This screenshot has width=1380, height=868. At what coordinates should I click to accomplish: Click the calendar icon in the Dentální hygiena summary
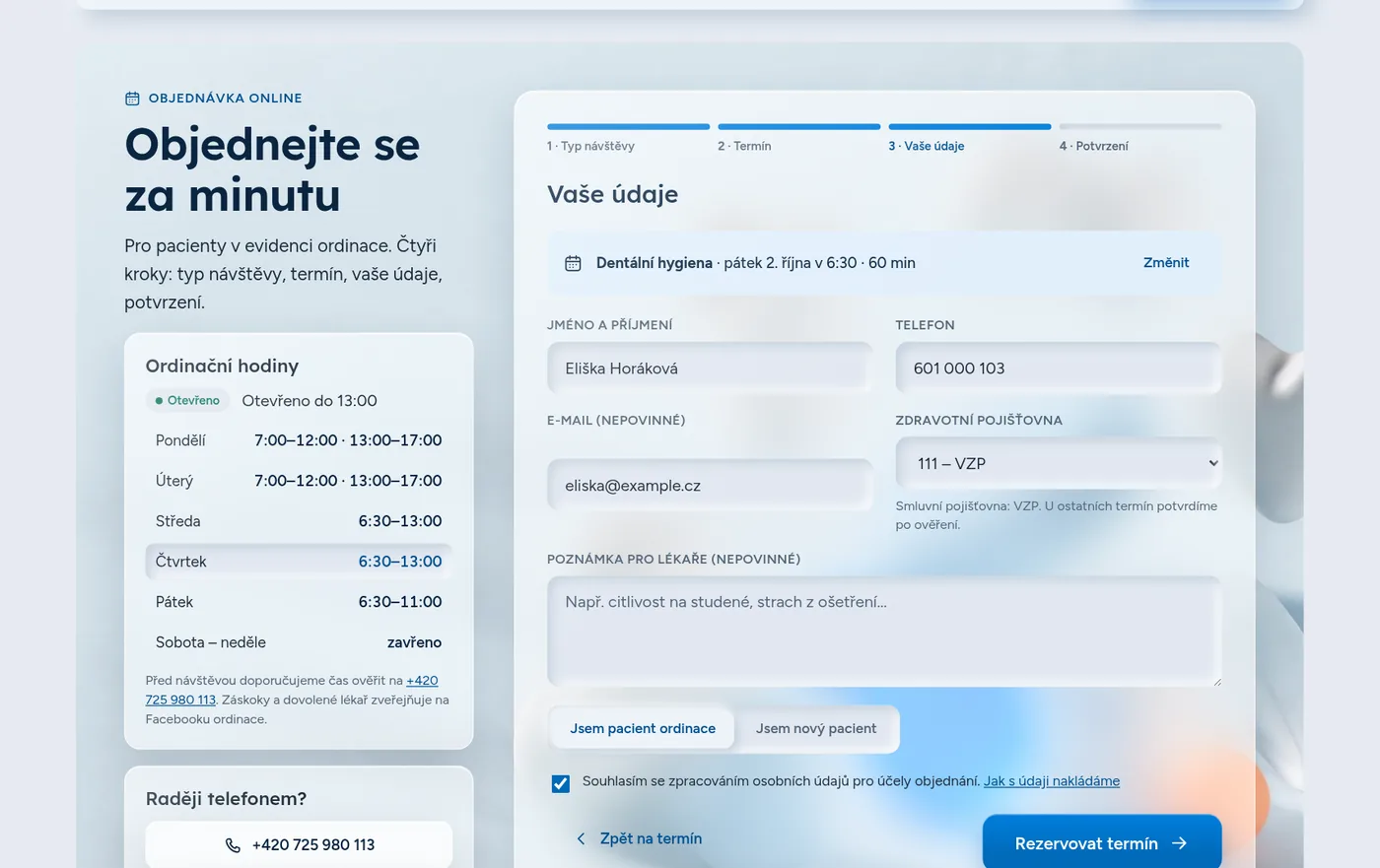(573, 263)
